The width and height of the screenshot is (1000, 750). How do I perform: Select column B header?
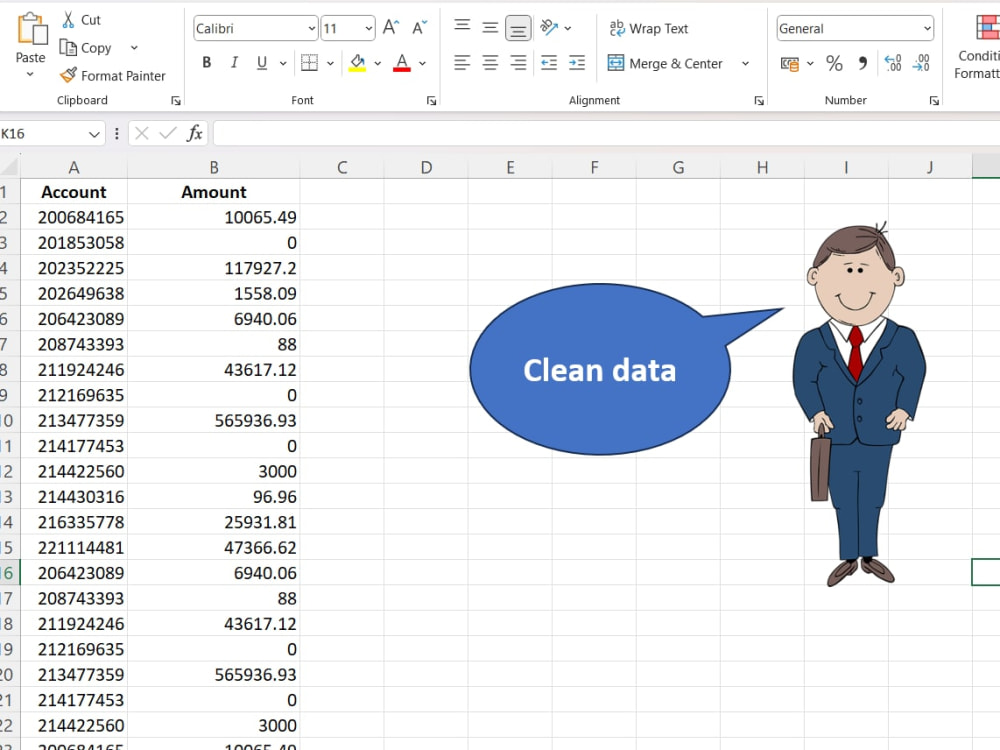pyautogui.click(x=214, y=167)
